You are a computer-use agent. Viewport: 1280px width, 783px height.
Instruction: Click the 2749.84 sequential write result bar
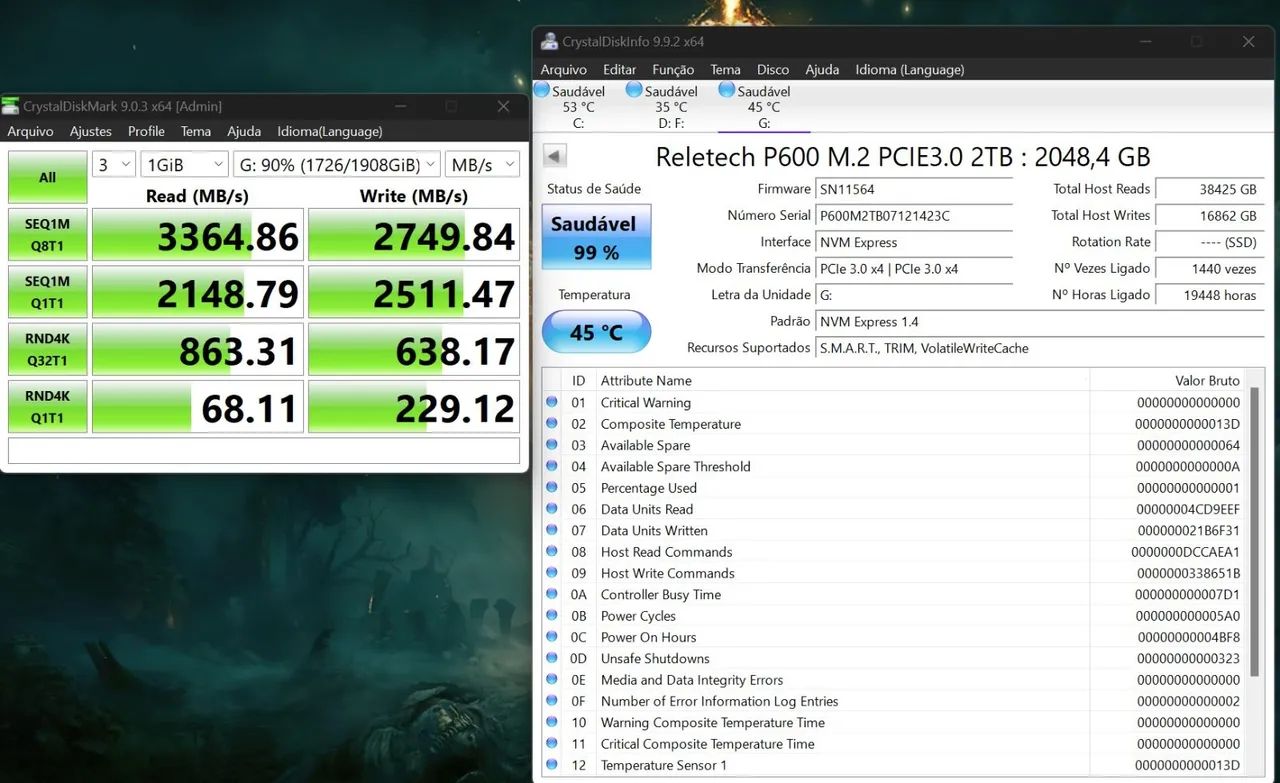tap(414, 234)
